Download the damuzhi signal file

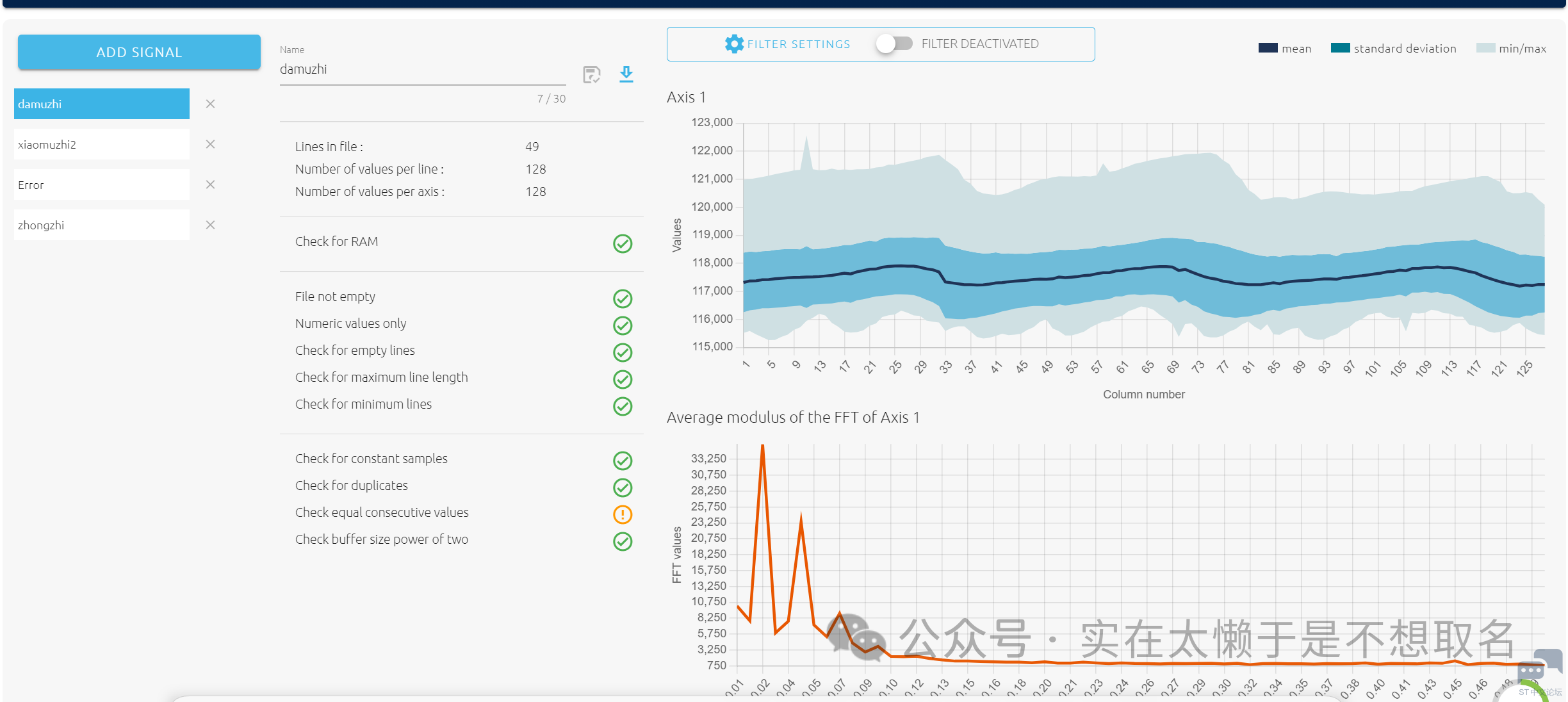[626, 74]
